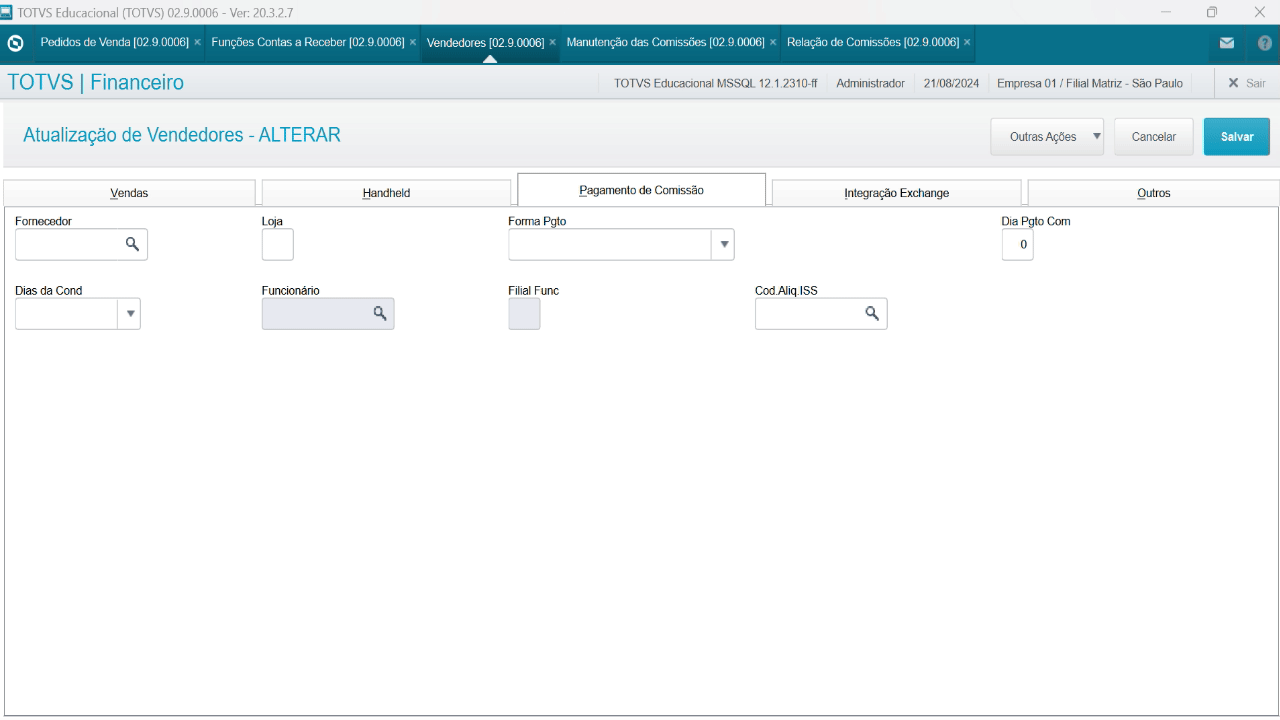Select the Handheld tab
The width and height of the screenshot is (1280, 720).
(386, 193)
